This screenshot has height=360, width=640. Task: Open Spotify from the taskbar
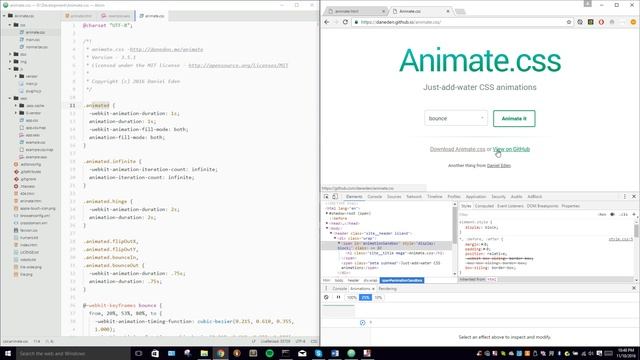point(269,353)
